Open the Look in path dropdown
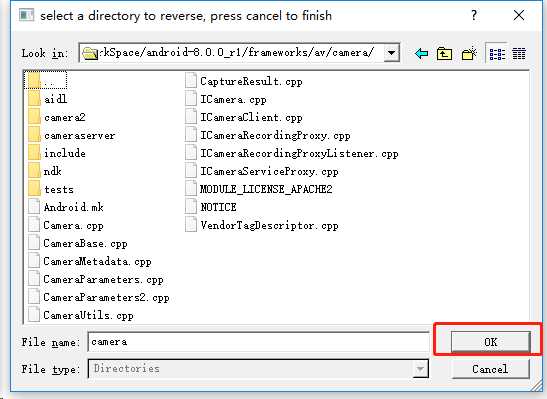 [391, 53]
